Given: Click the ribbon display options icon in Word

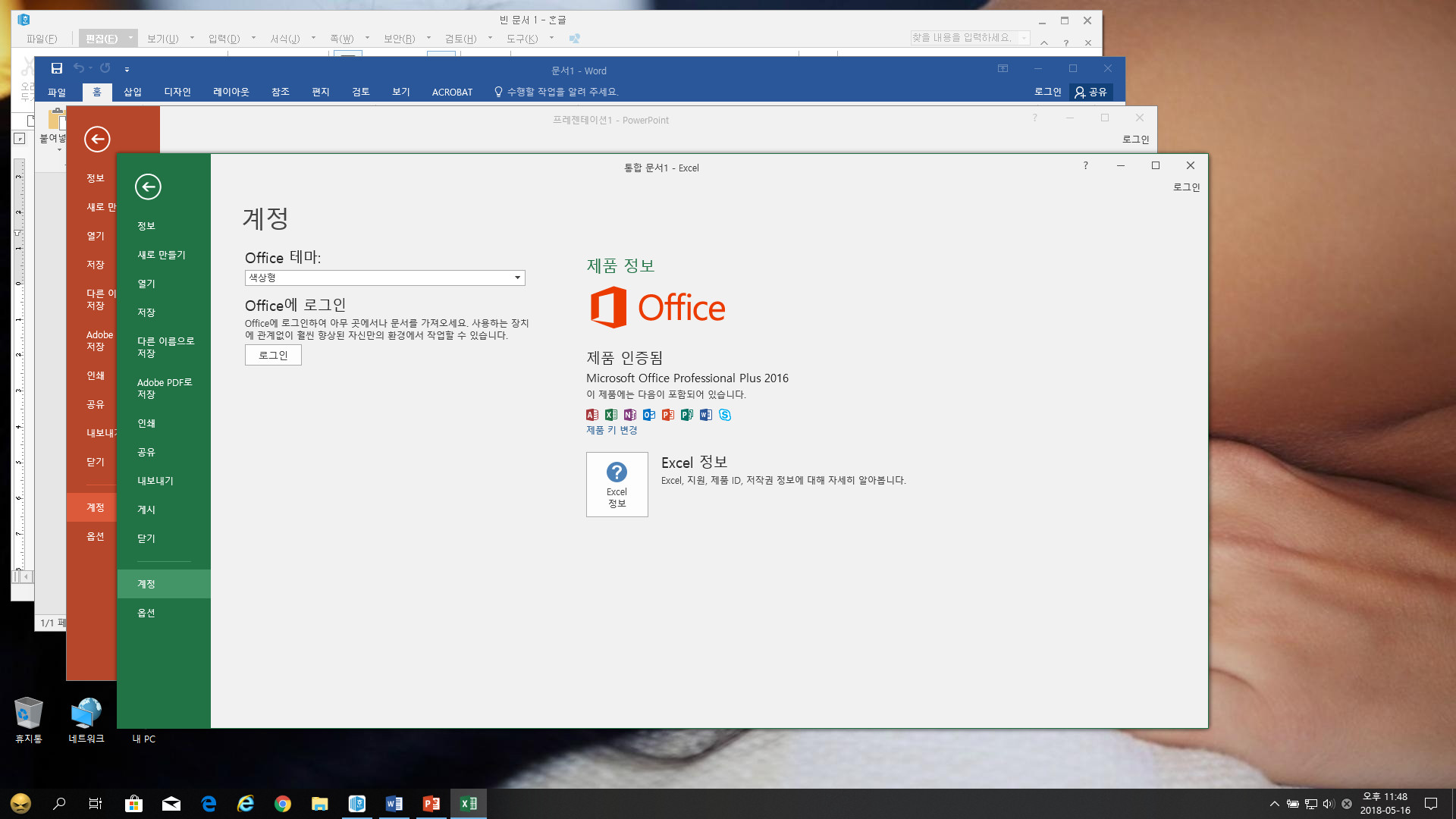Looking at the screenshot, I should click(1003, 68).
